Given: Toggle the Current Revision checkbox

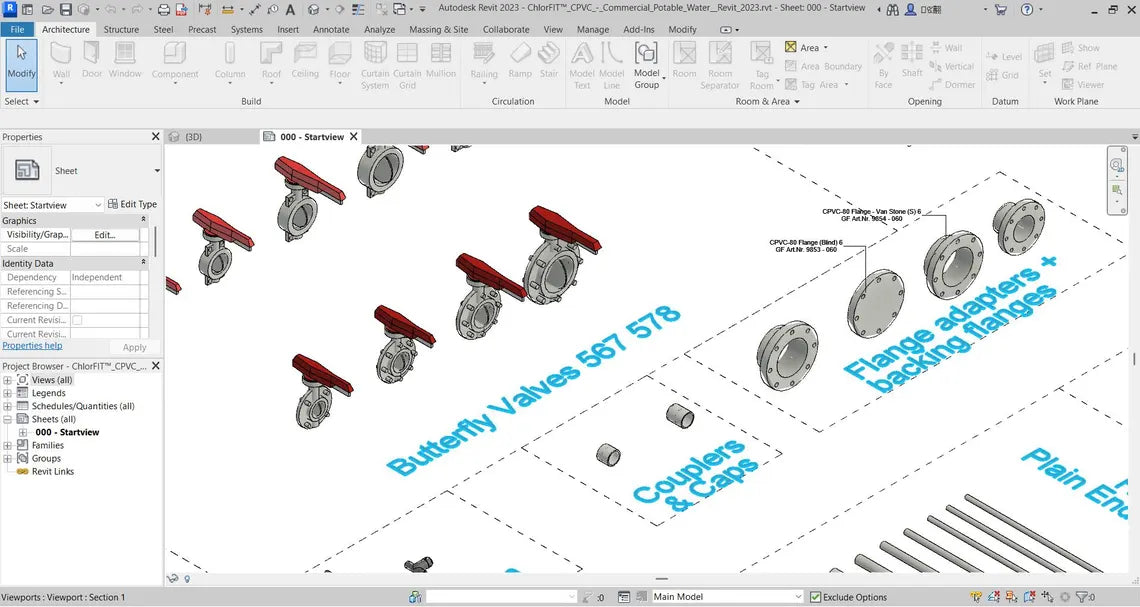Looking at the screenshot, I should coord(77,320).
